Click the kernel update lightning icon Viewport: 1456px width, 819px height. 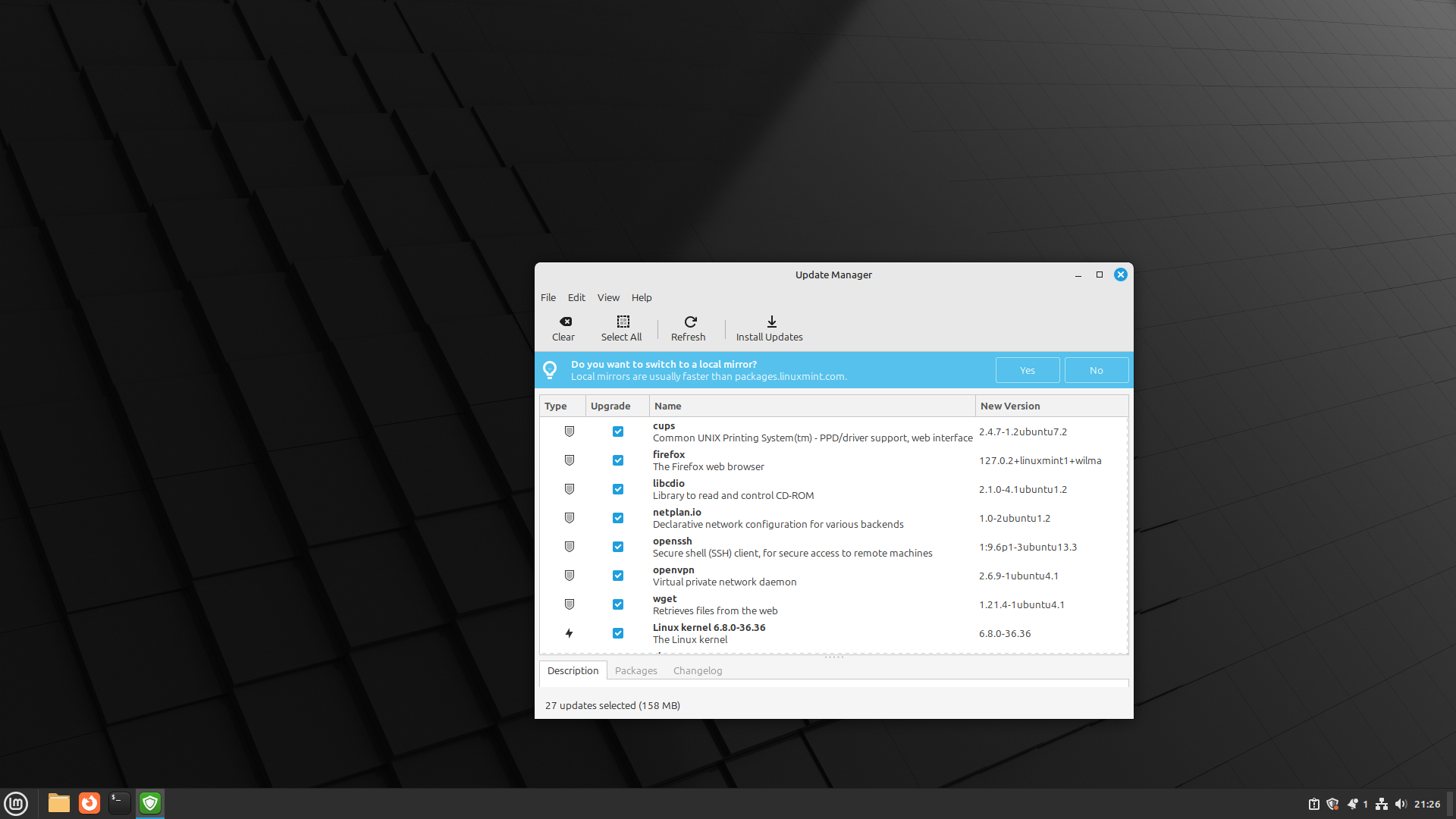click(x=569, y=633)
